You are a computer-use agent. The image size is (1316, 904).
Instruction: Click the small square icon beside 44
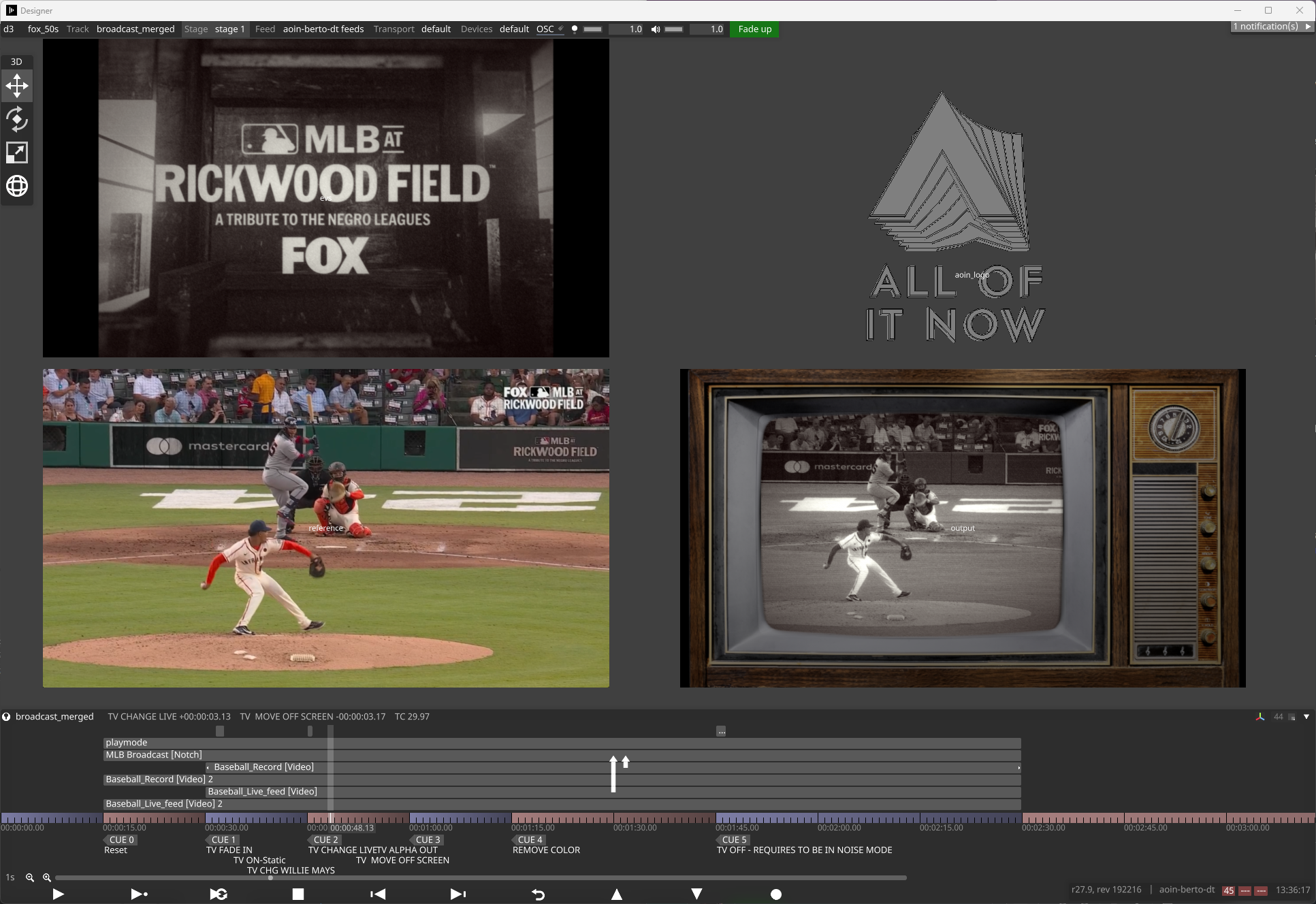click(x=1292, y=717)
